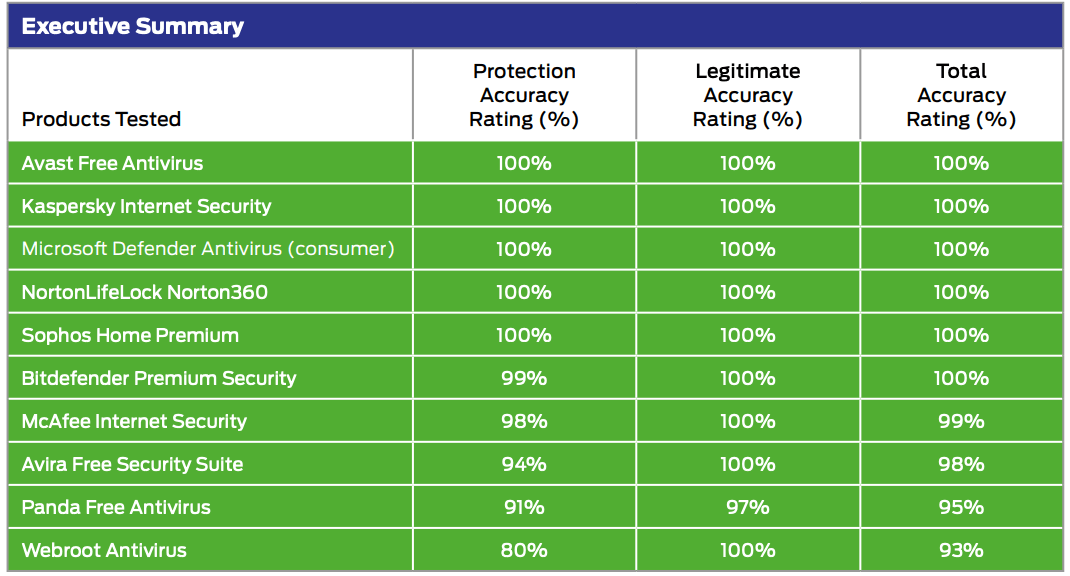Select the Total Accuracy Rating column header
Screen dimensions: 1070x576
[961, 95]
